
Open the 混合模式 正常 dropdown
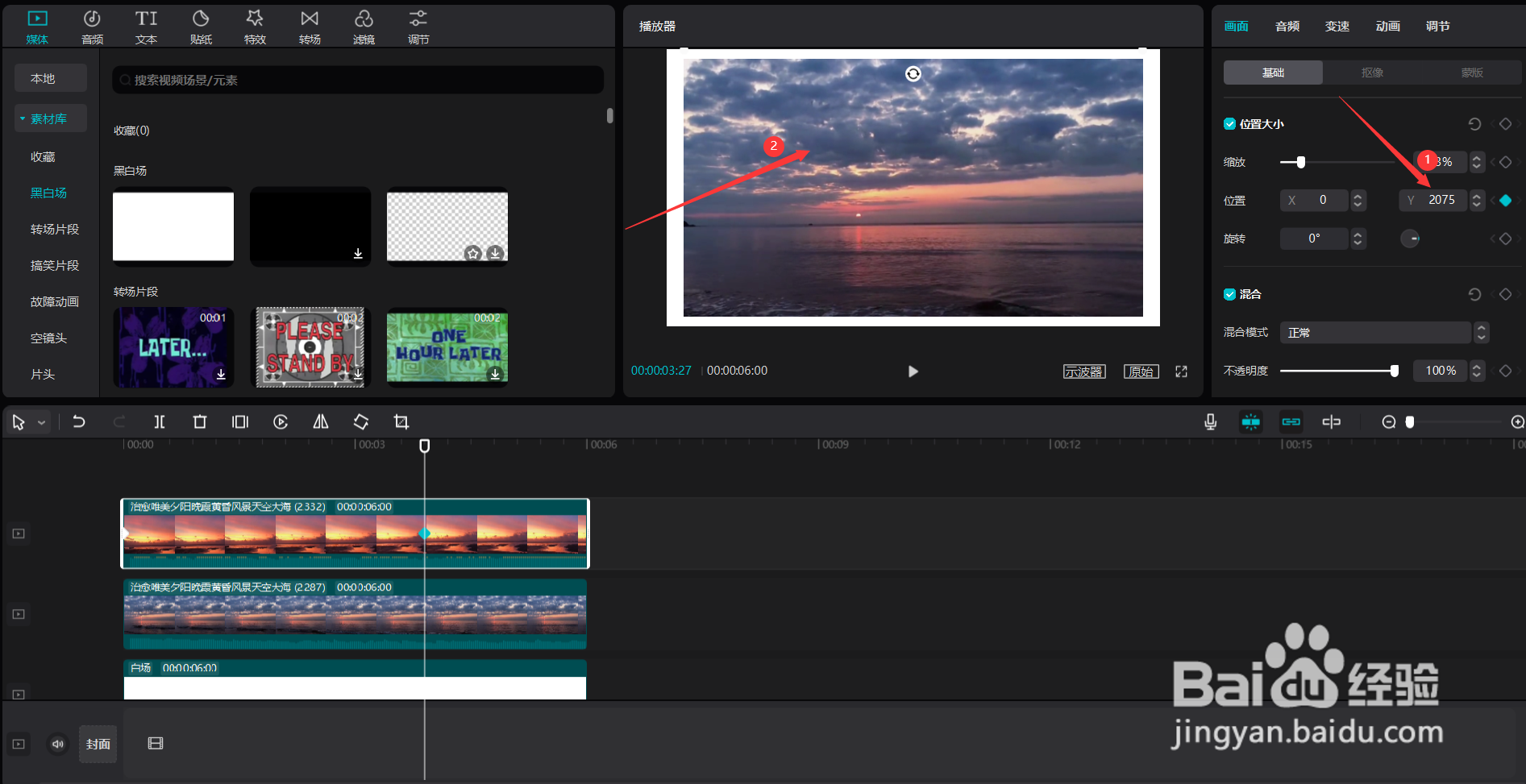tap(1383, 332)
